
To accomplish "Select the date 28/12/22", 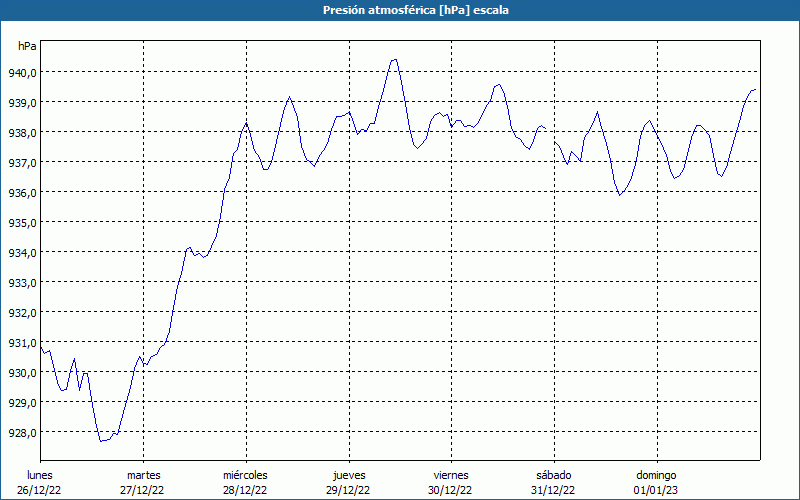I will 245,490.
